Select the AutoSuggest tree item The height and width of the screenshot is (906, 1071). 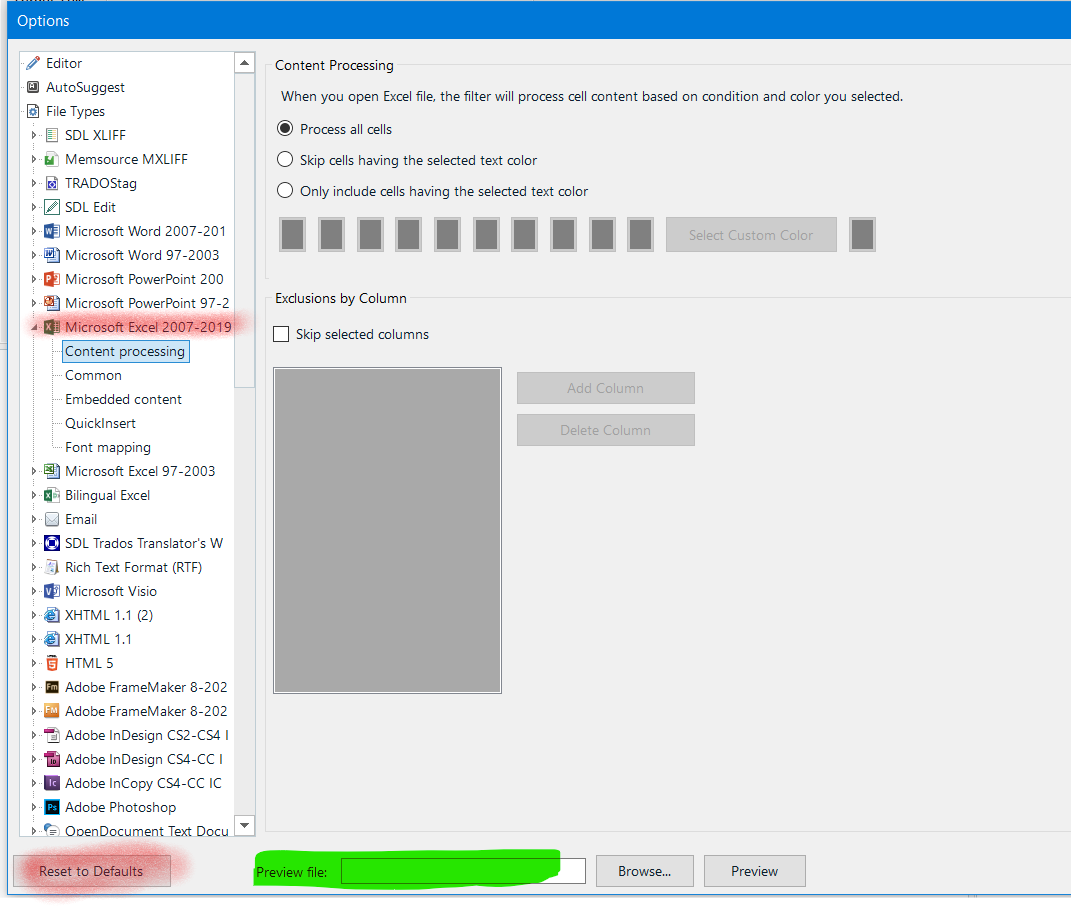(85, 87)
